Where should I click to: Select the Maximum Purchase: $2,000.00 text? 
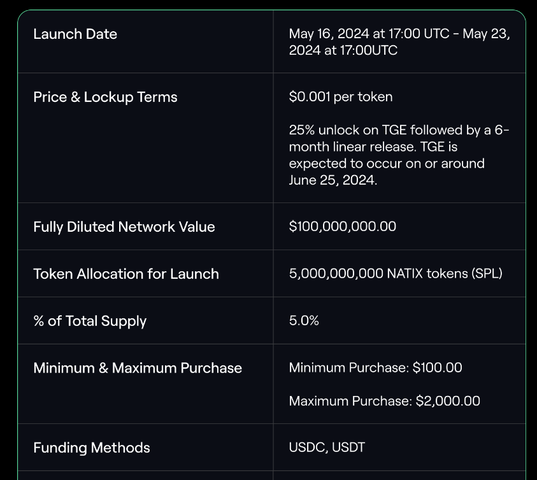click(x=384, y=401)
